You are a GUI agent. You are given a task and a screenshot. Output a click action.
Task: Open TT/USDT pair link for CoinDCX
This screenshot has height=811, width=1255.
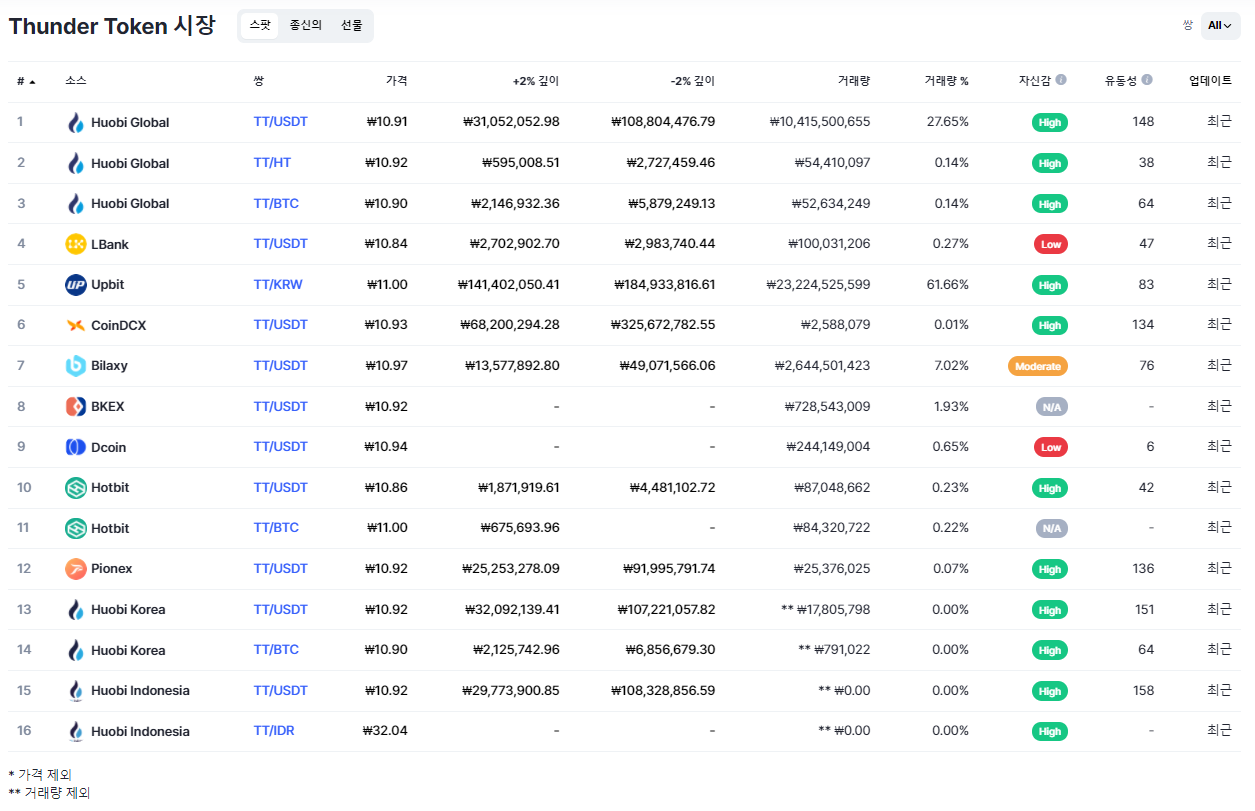click(x=281, y=324)
